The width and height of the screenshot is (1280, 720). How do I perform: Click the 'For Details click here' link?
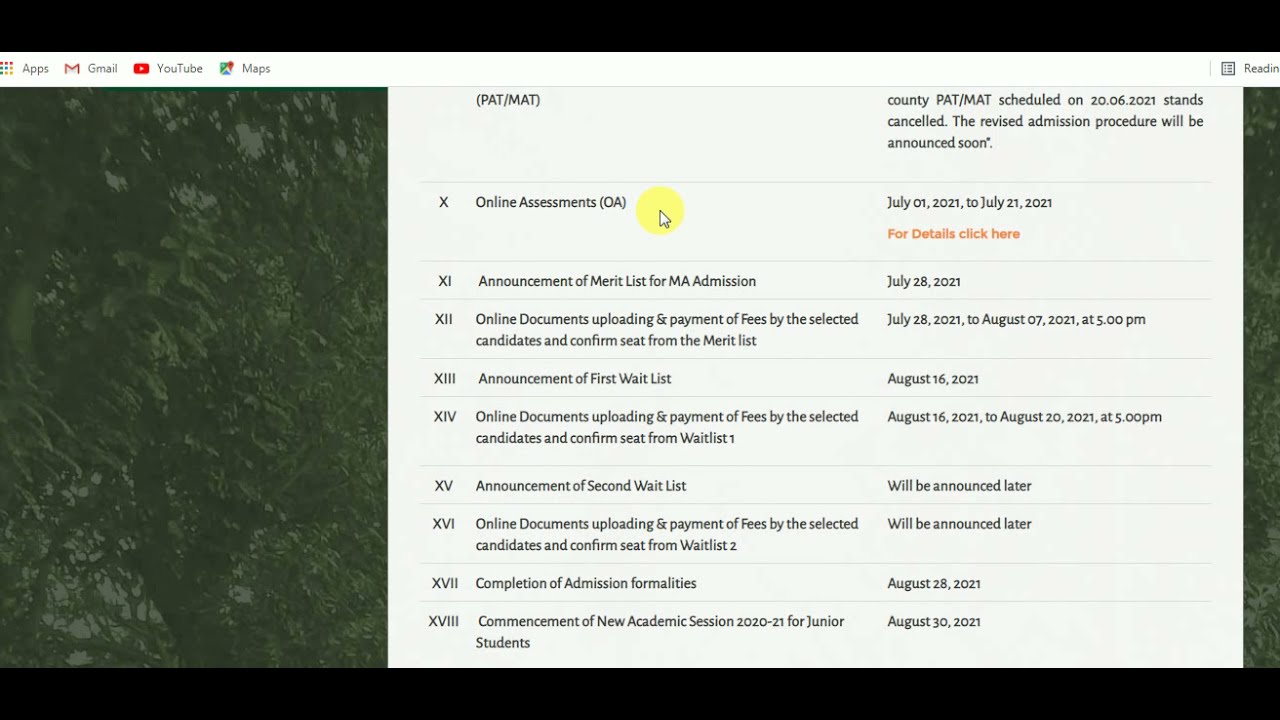[x=953, y=234]
